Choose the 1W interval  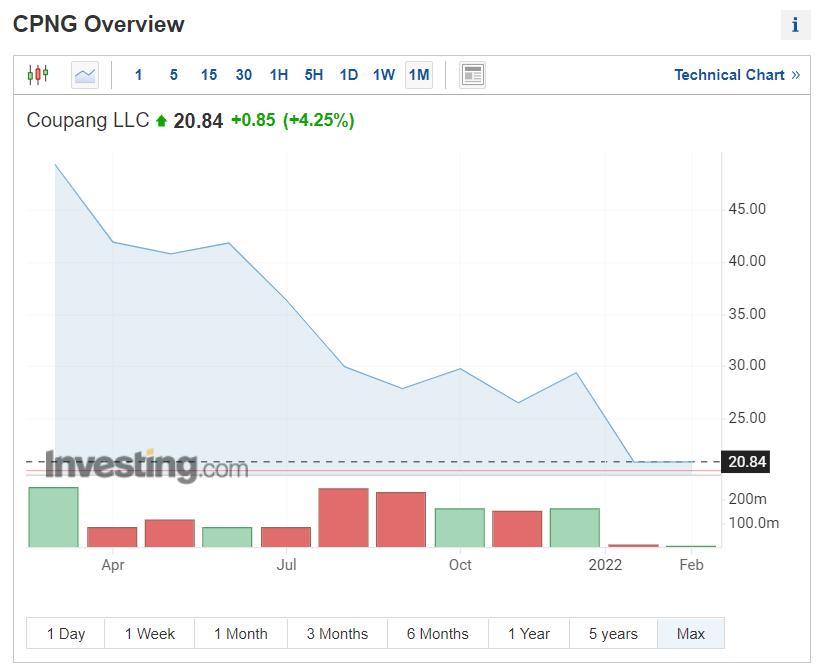(384, 75)
